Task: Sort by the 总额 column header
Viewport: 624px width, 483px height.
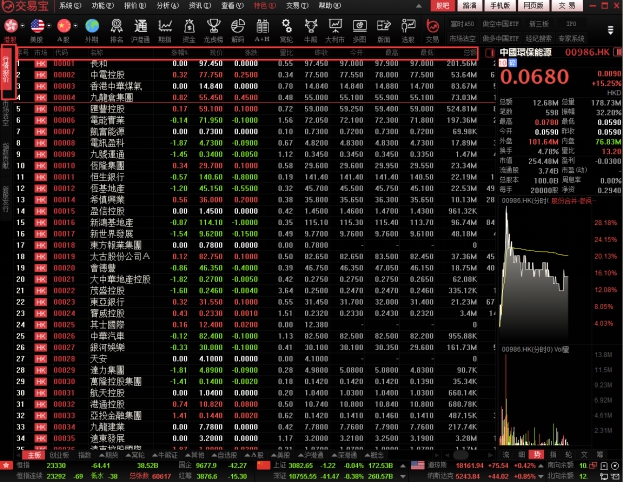Action: [469, 51]
